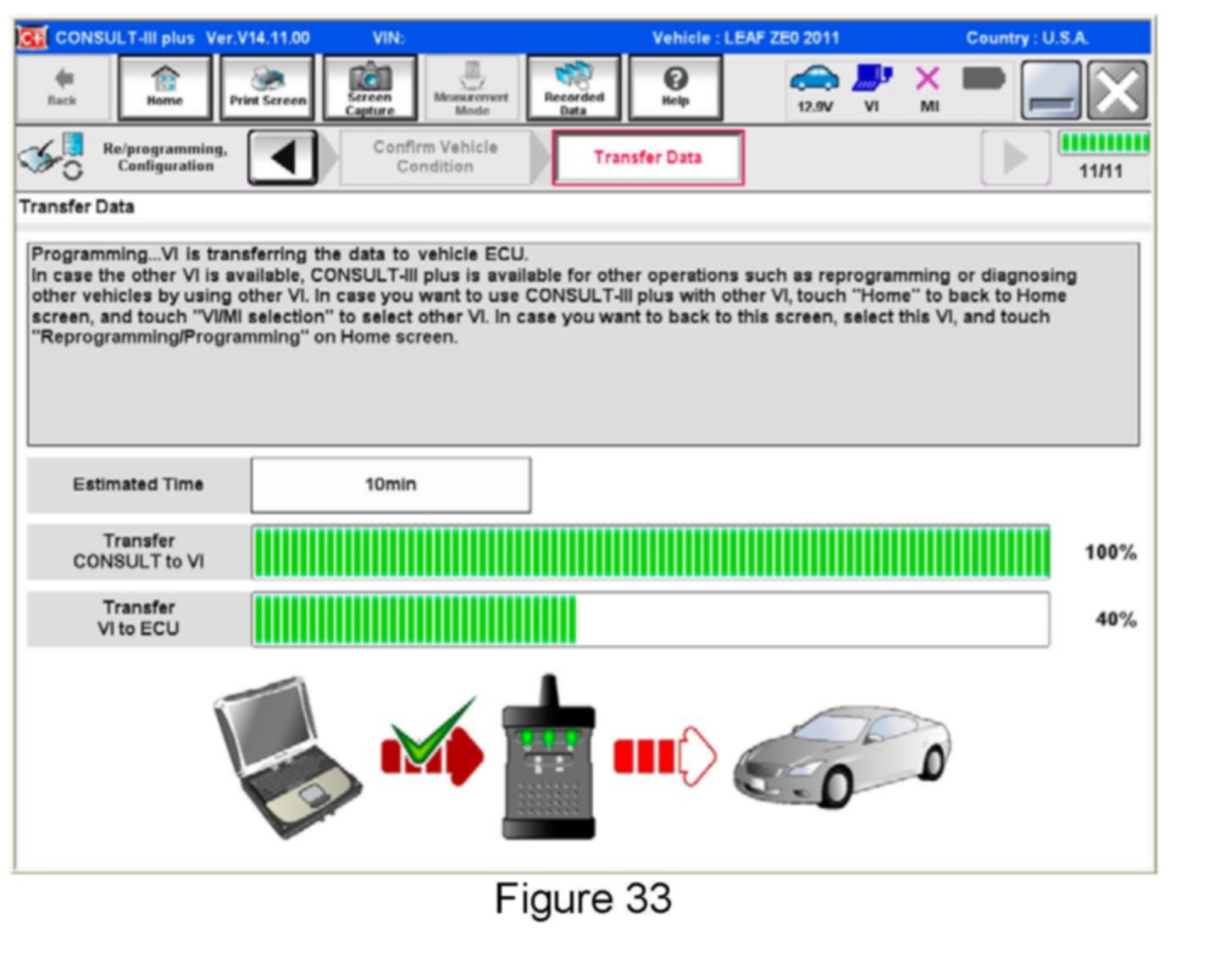Open Recorded Data
Image resolution: width=1214 pixels, height=980 pixels.
point(574,87)
